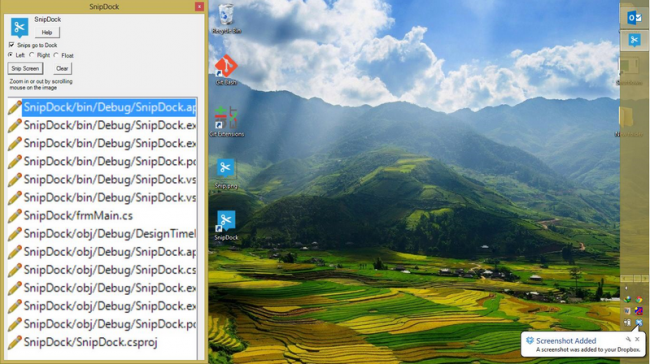This screenshot has width=650, height=364.
Task: Clear the docked snips
Action: [x=62, y=68]
